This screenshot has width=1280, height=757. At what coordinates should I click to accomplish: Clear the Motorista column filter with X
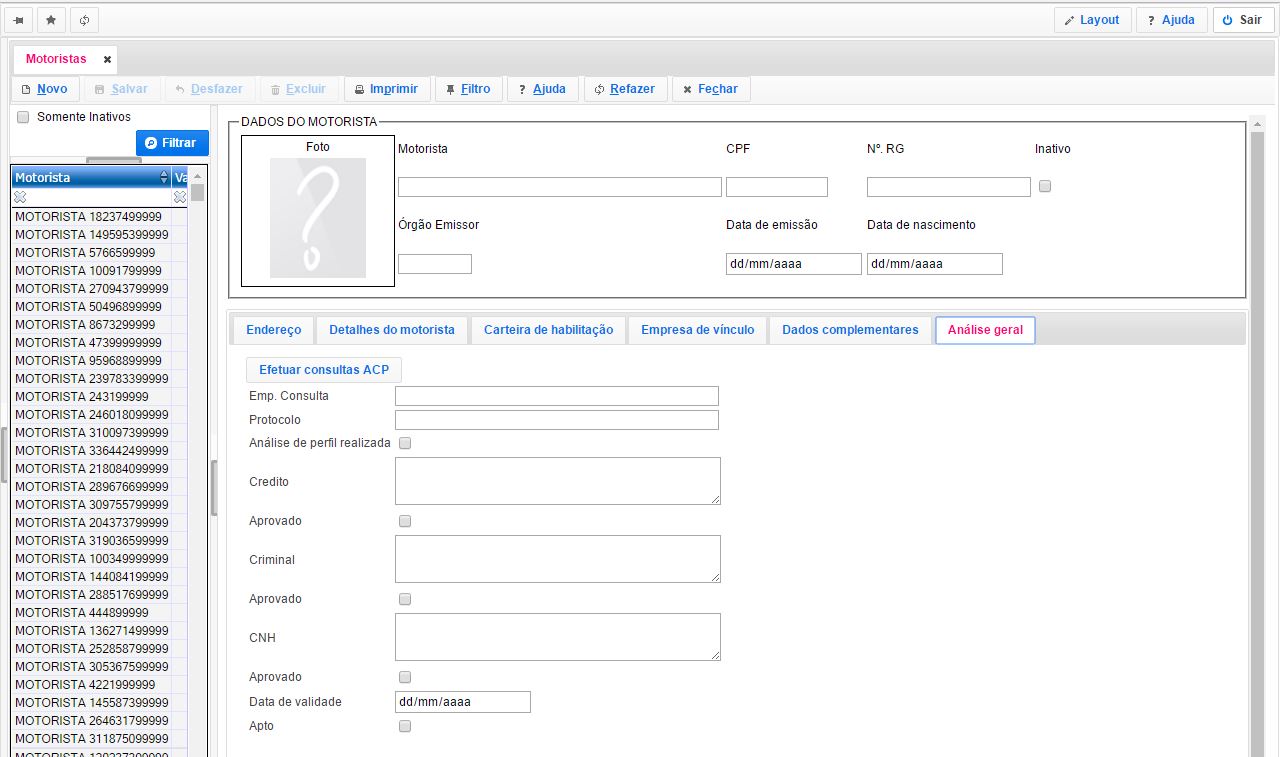pyautogui.click(x=20, y=197)
